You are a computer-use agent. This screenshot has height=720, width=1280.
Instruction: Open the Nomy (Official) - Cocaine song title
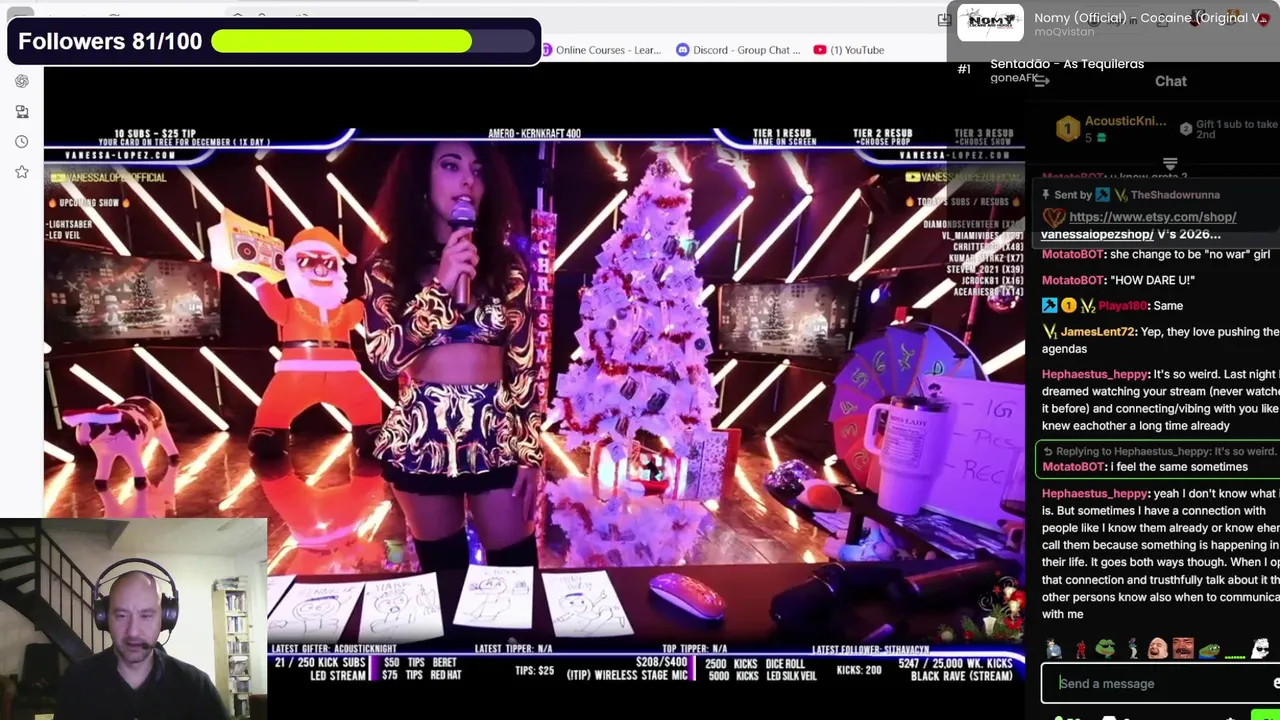pyautogui.click(x=1152, y=18)
